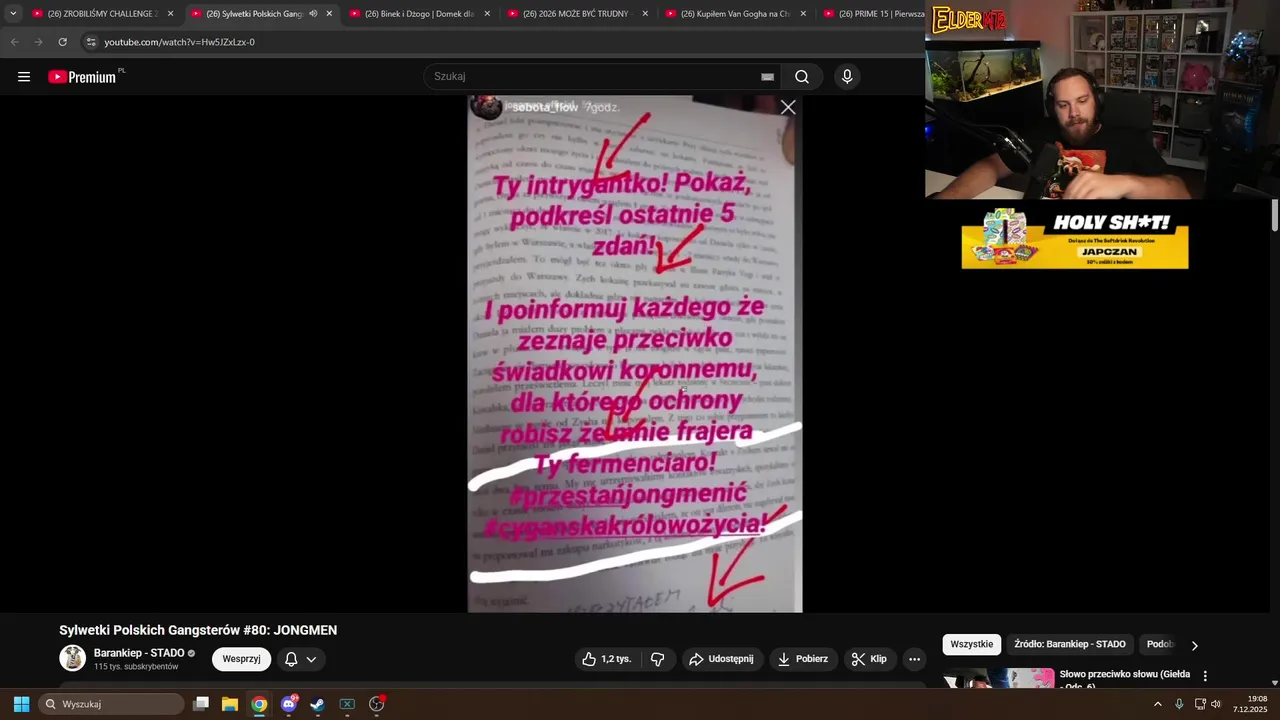The width and height of the screenshot is (1280, 720).
Task: View site information icon in address bar
Action: pyautogui.click(x=91, y=42)
